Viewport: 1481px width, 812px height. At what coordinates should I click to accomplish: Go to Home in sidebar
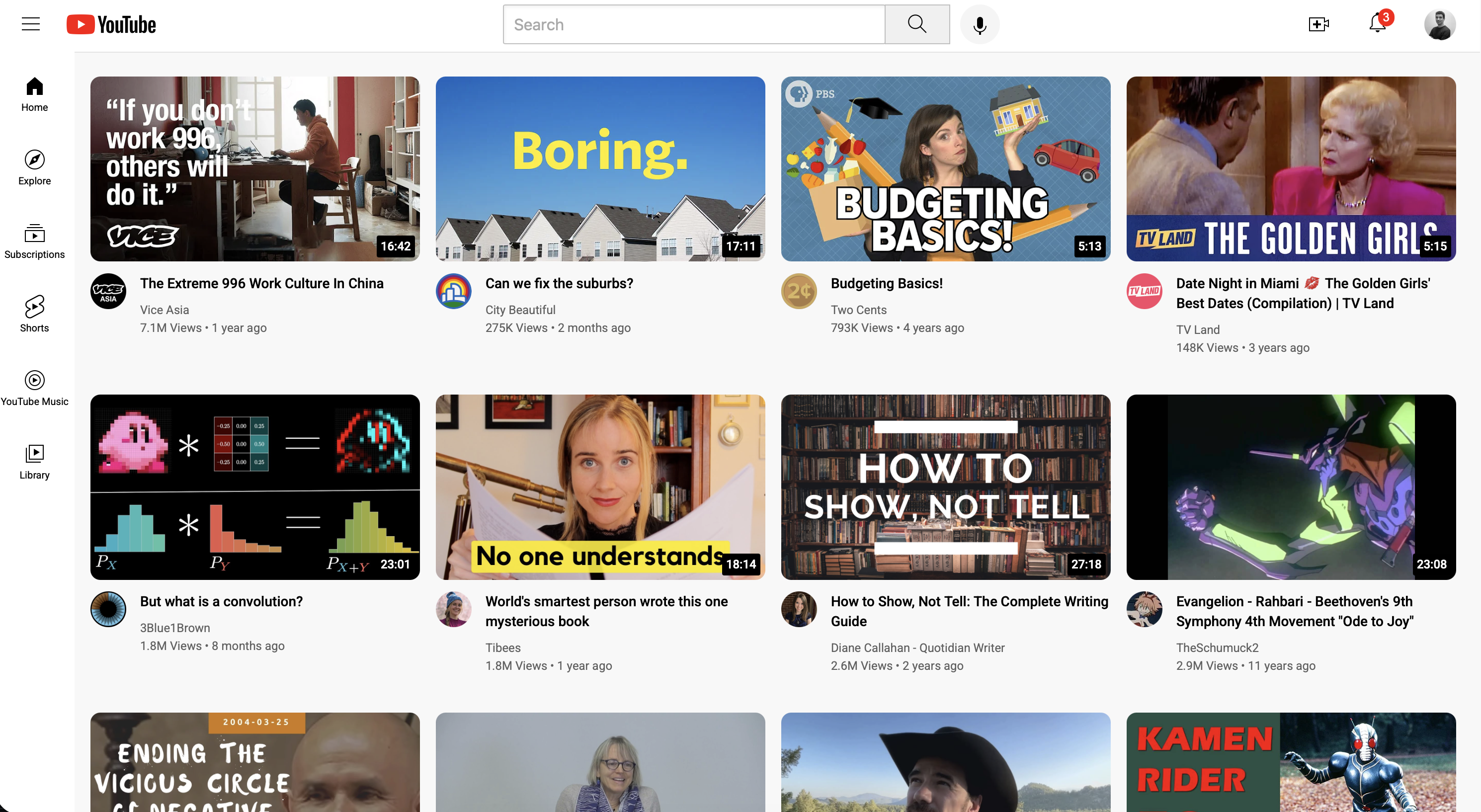pyautogui.click(x=34, y=94)
